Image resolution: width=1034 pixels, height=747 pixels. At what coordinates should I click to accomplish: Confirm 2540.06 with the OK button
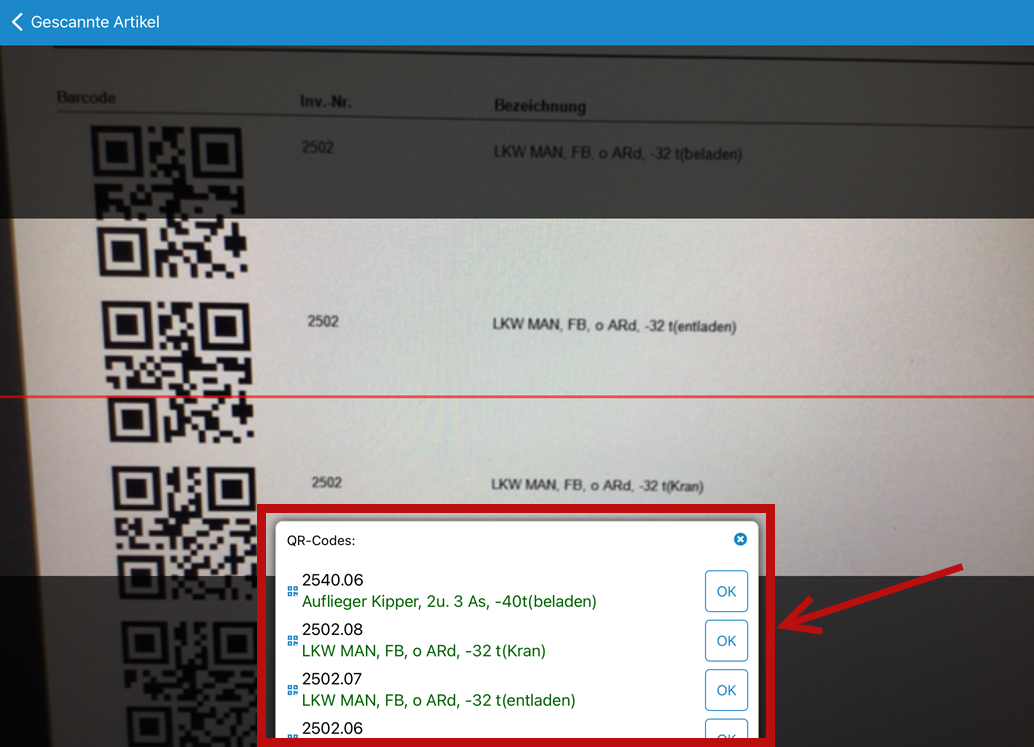[x=726, y=591]
